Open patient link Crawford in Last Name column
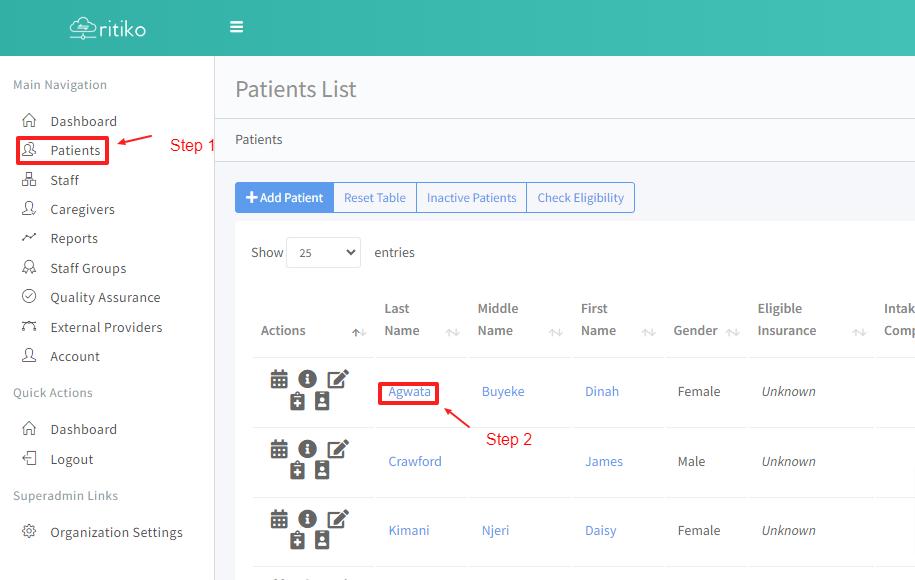The height and width of the screenshot is (580, 915). pyautogui.click(x=415, y=462)
